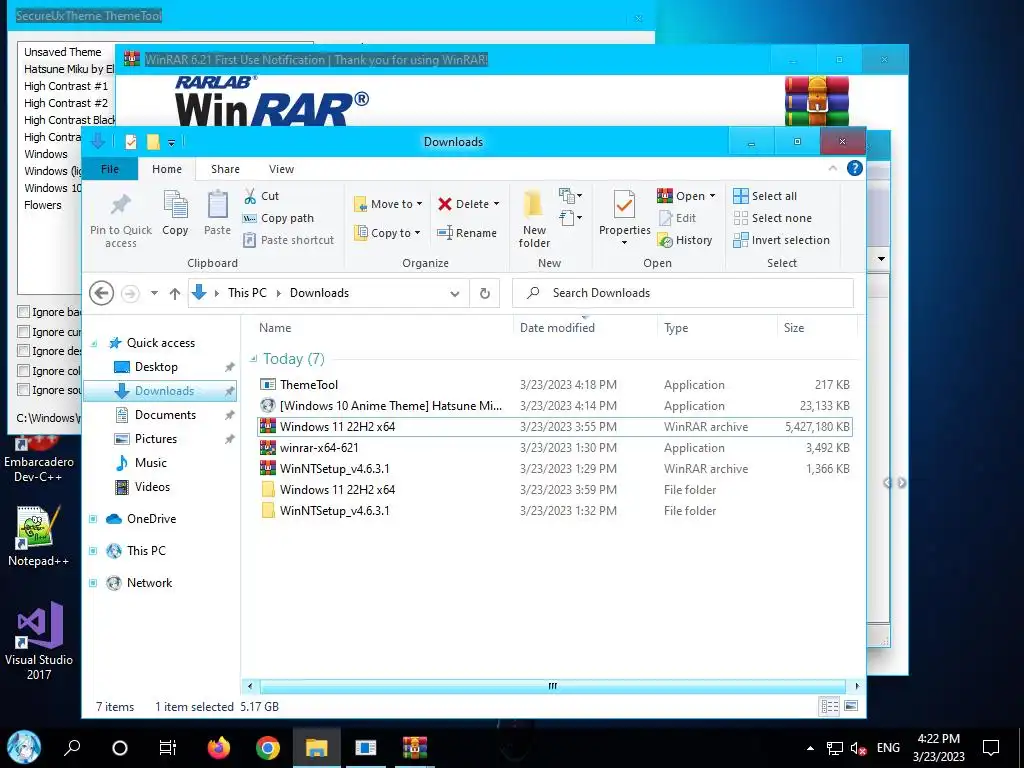Switch to details view icon in status bar
Screen dimensions: 1024x768
[829, 706]
